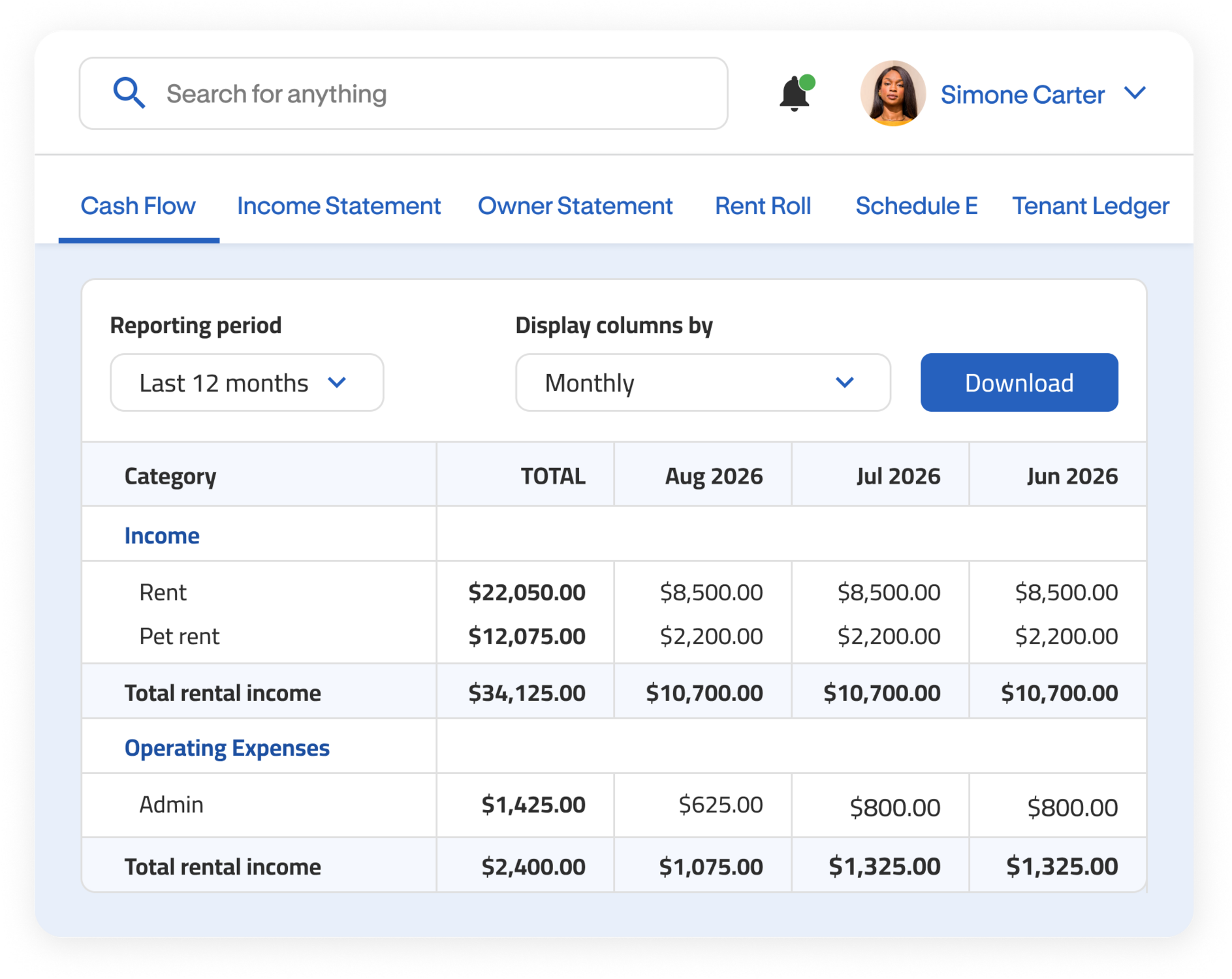
Task: Open the Tenant Ledger tab
Action: tap(1090, 206)
